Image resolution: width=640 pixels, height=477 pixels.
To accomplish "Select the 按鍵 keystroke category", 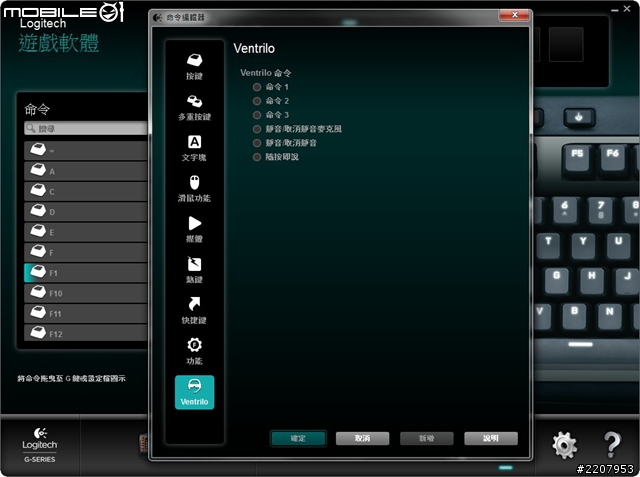I will (194, 67).
